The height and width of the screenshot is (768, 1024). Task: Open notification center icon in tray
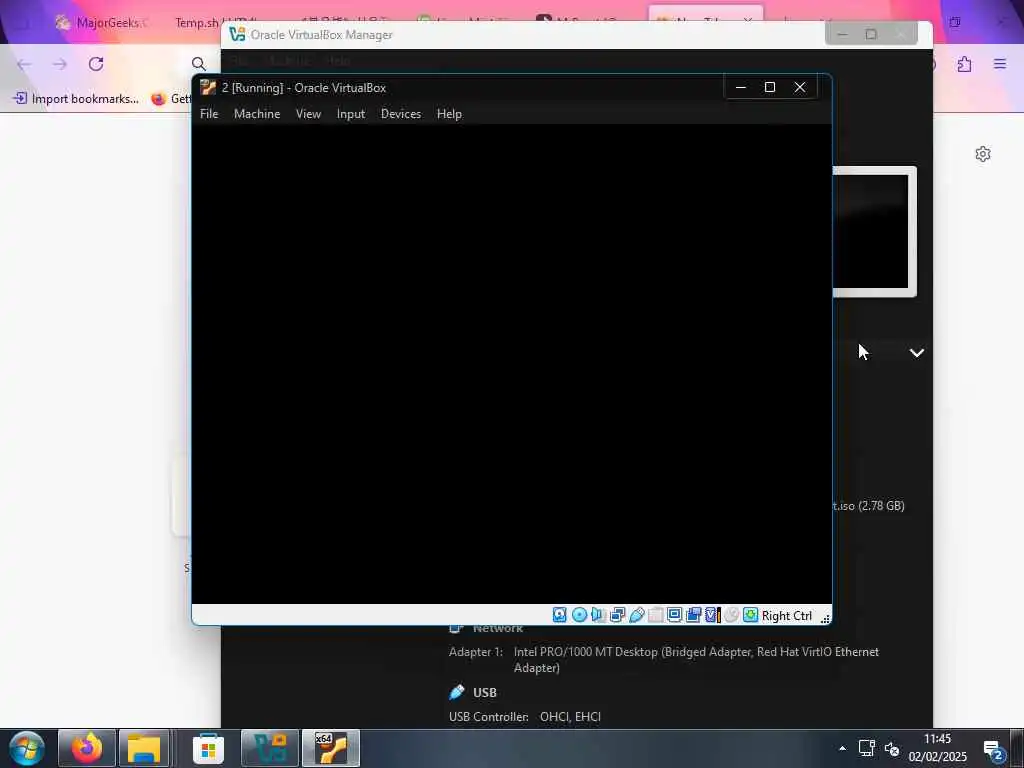pos(994,750)
